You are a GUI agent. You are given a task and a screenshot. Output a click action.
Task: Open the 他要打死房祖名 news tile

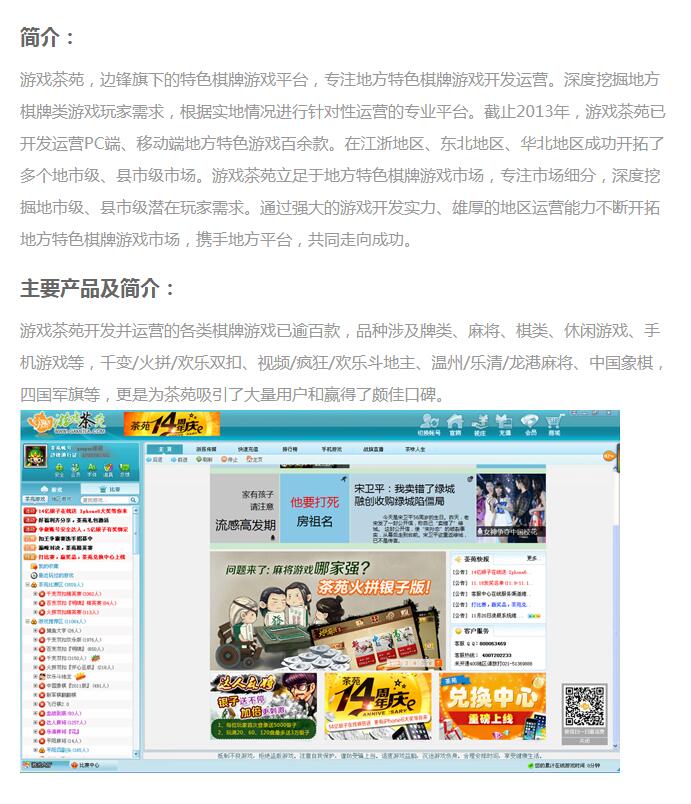(315, 508)
